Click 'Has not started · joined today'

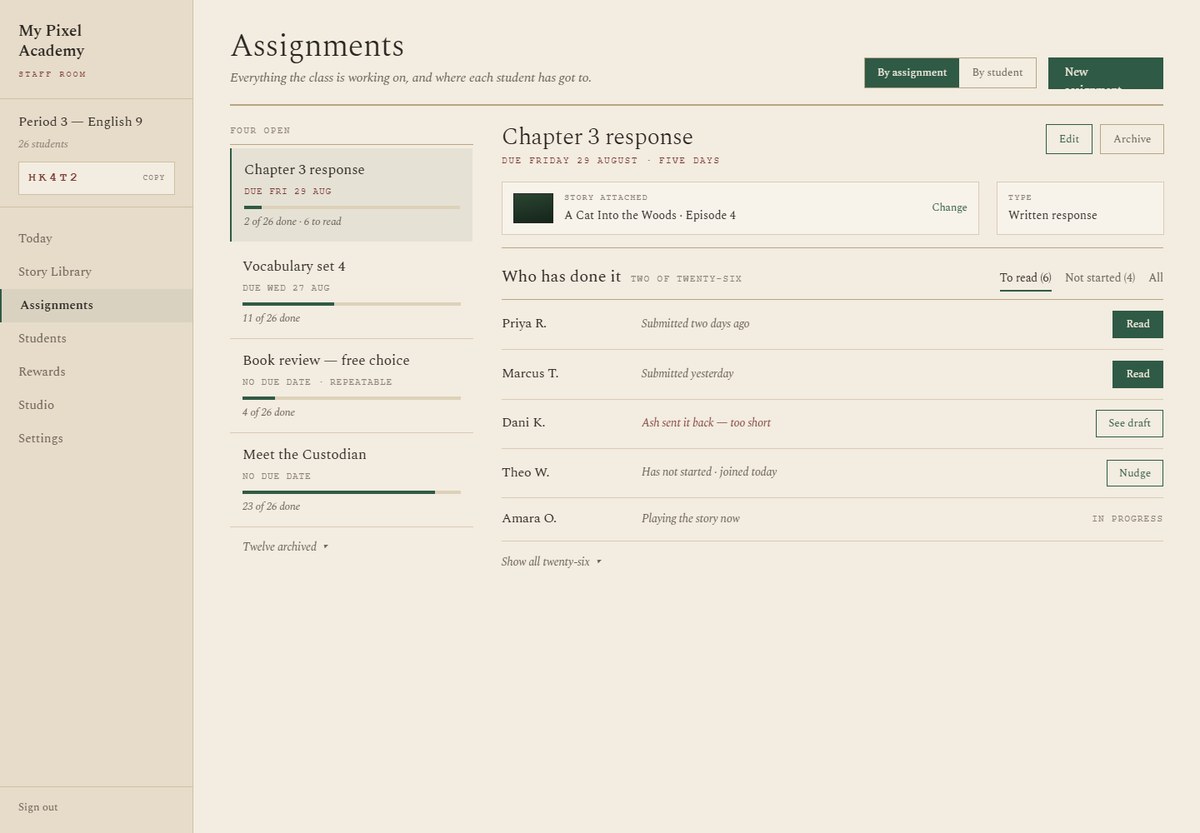(x=709, y=472)
